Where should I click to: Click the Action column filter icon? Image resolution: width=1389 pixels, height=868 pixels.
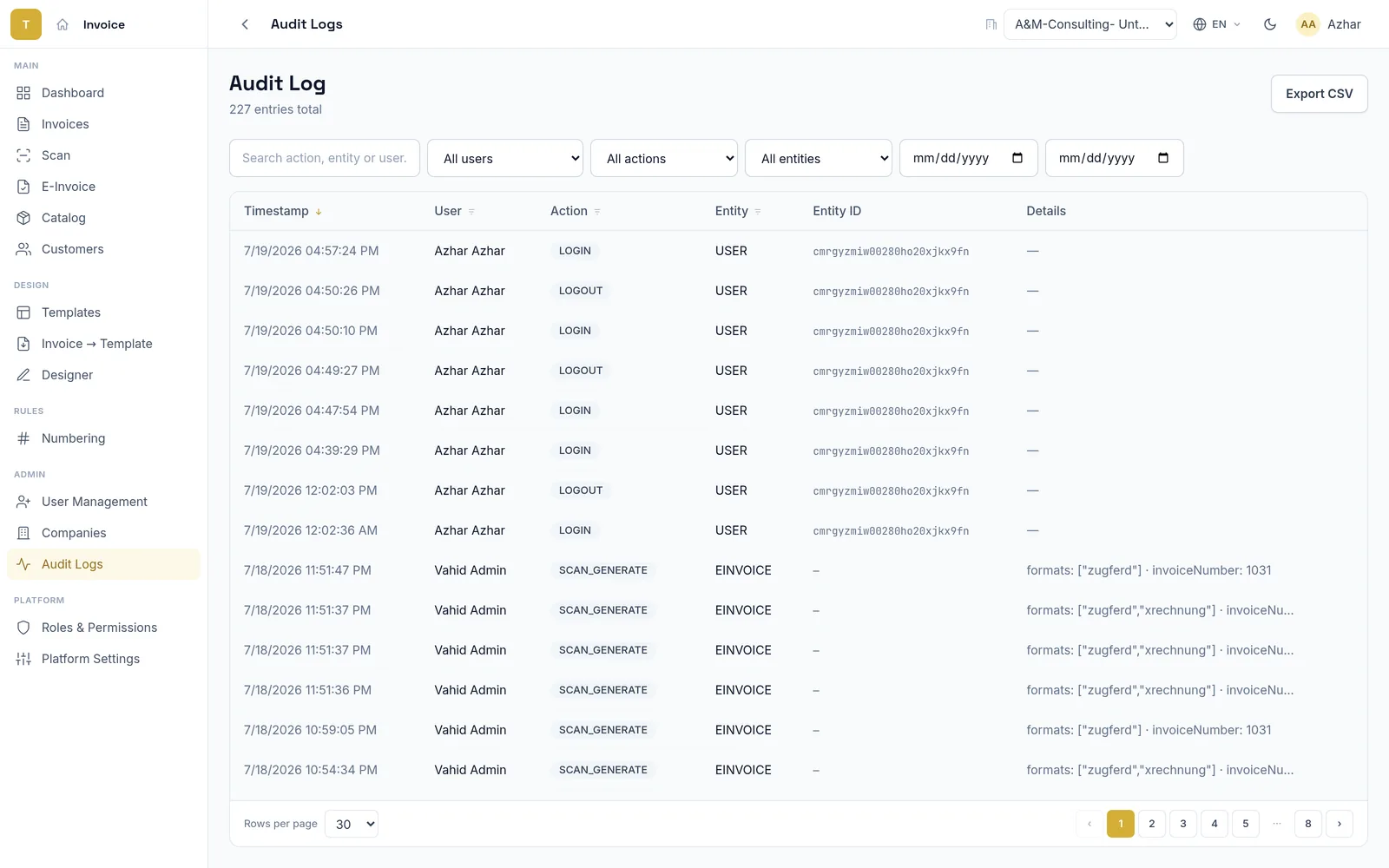(x=597, y=212)
